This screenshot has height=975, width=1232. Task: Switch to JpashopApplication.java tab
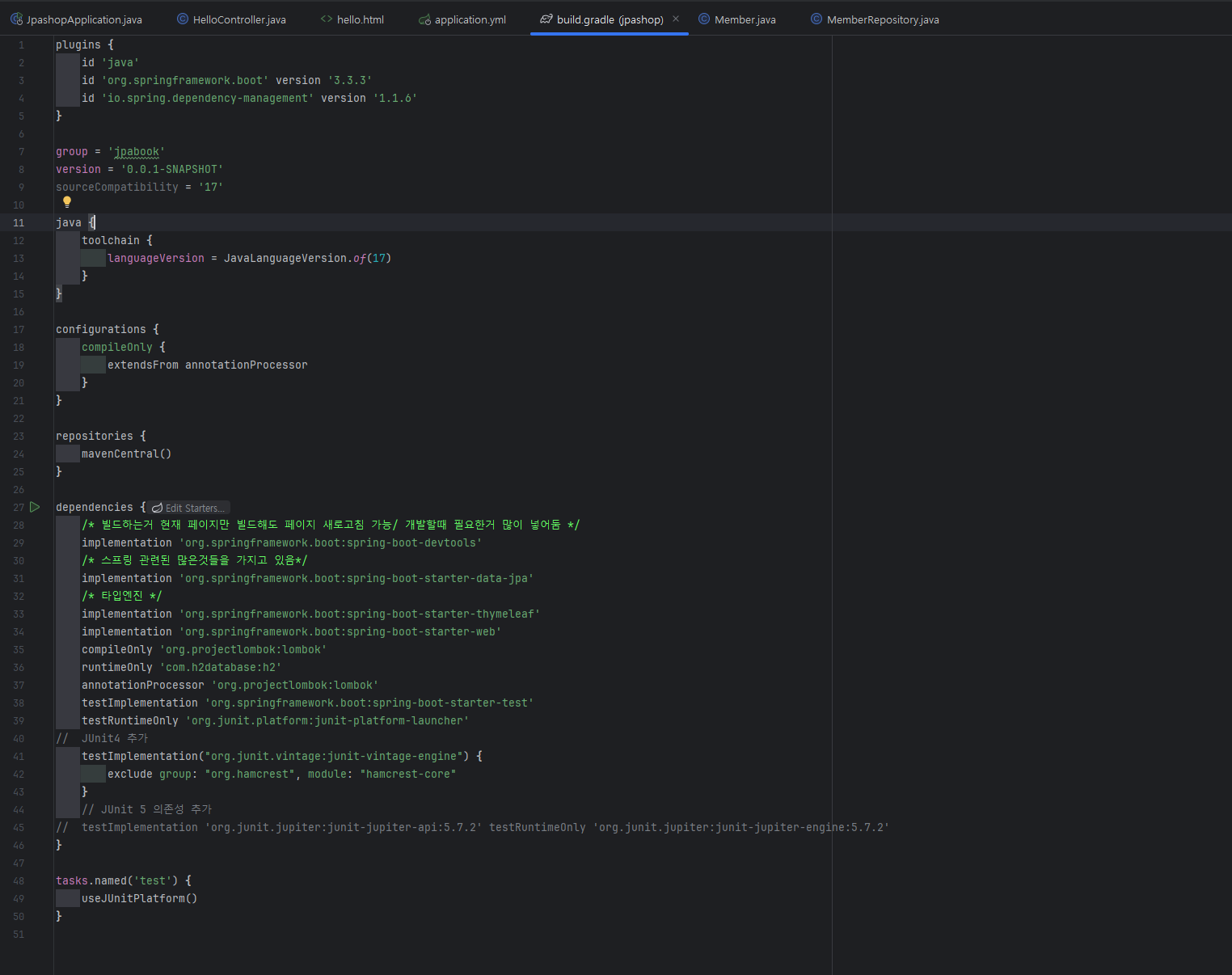coord(76,19)
